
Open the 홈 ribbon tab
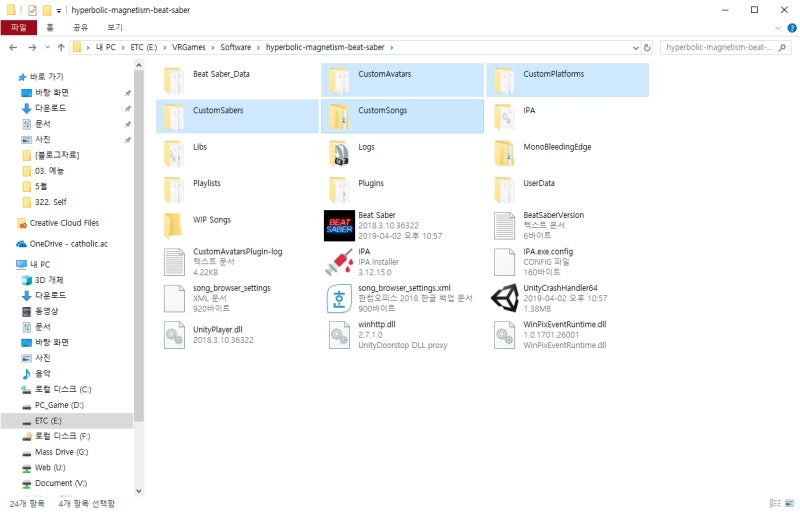(x=50, y=28)
